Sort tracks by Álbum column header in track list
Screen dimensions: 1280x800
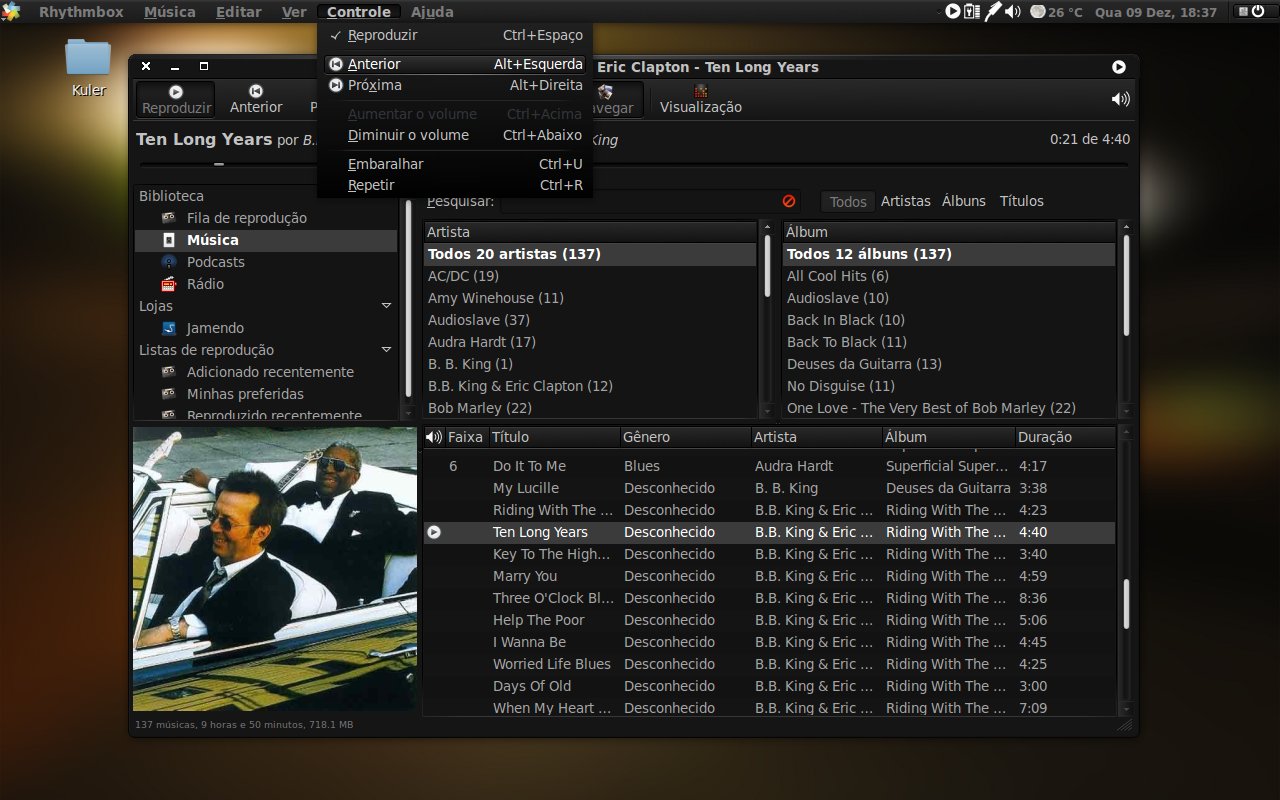(x=947, y=437)
